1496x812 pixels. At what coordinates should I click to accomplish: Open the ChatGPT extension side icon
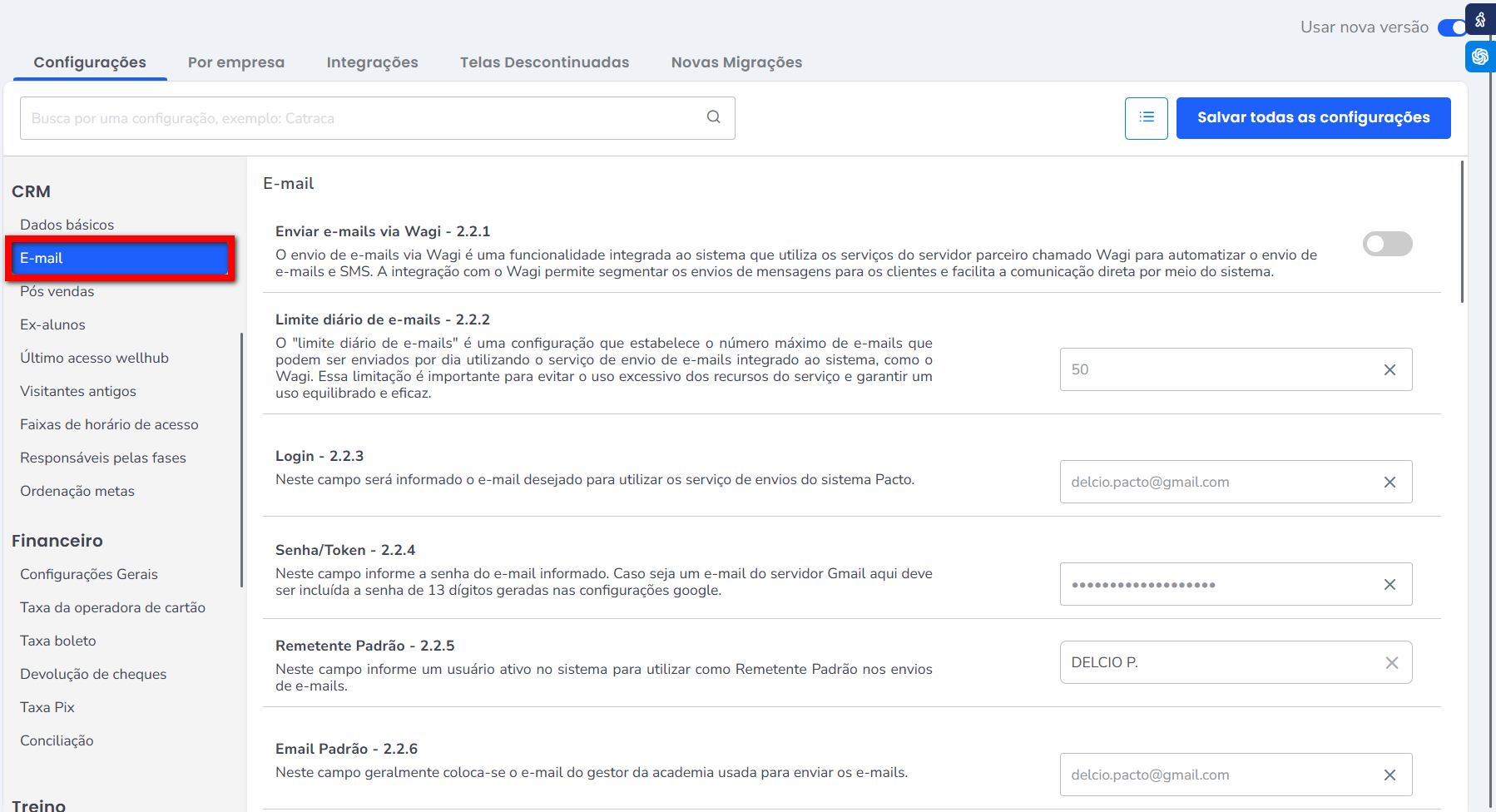click(x=1480, y=57)
